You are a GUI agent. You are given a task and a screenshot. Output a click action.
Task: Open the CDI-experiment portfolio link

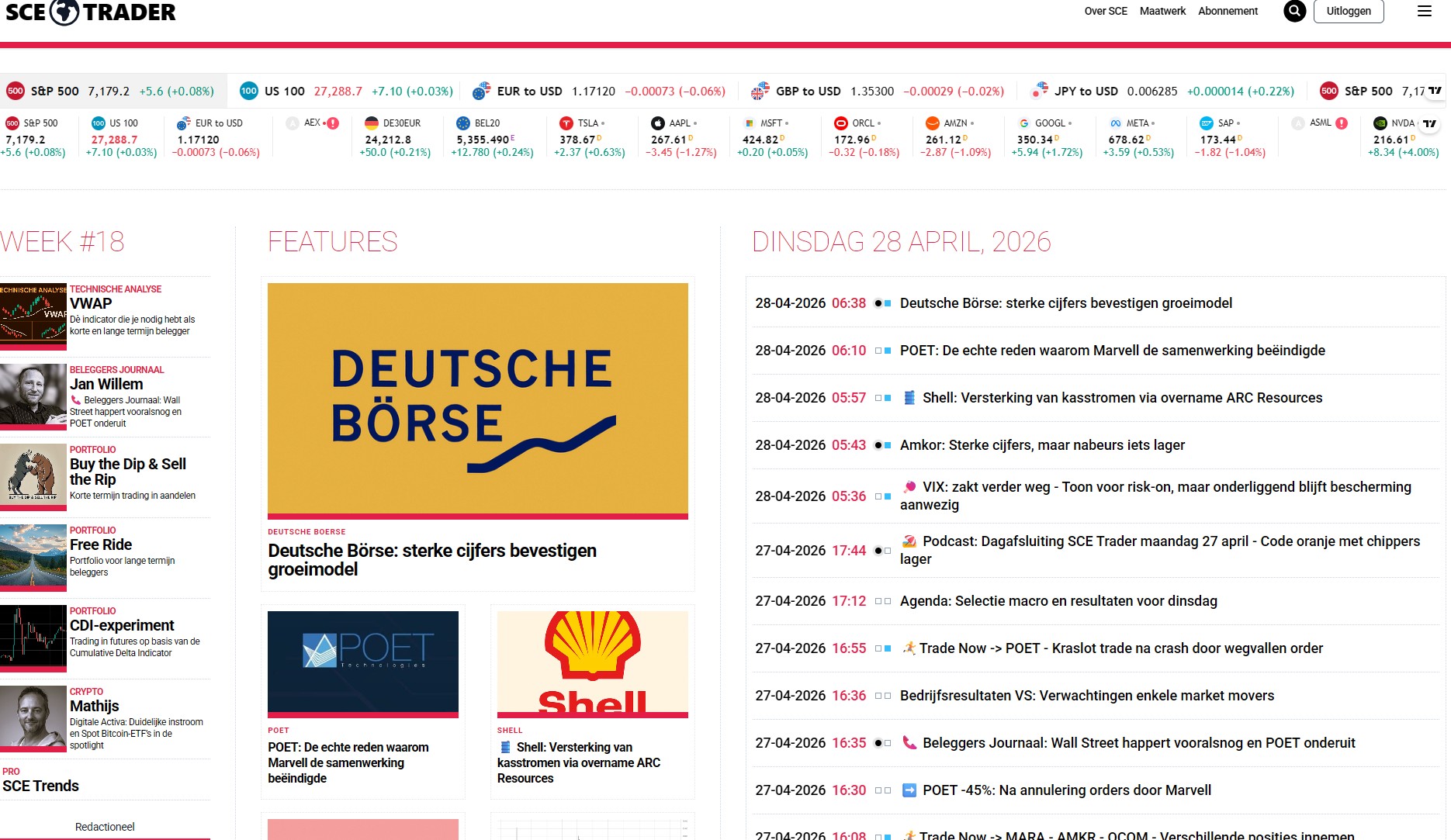[122, 625]
